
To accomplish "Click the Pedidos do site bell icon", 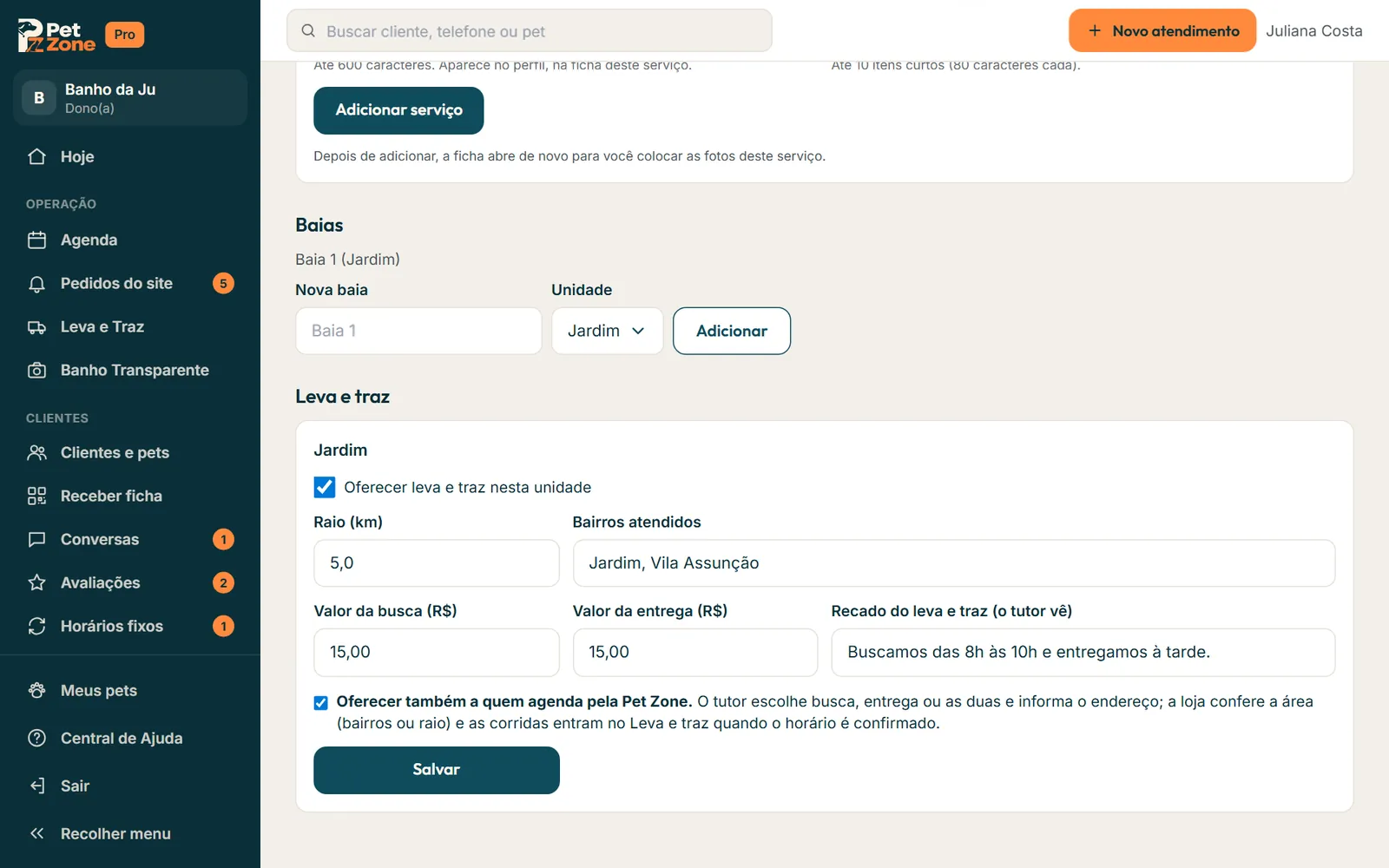I will point(36,284).
